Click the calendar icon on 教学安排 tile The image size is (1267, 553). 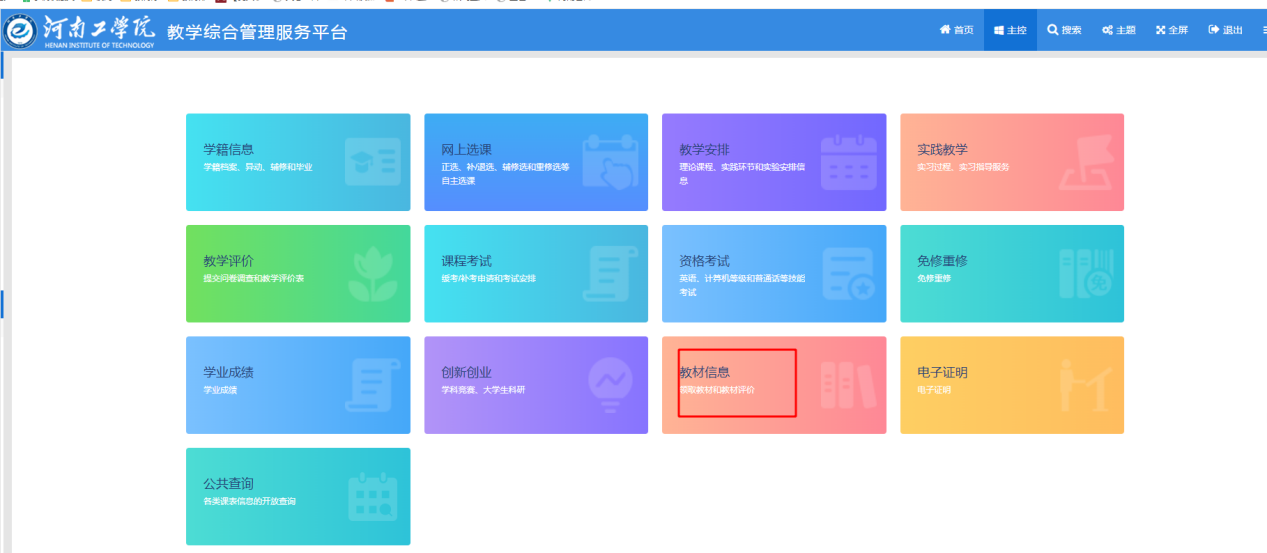pyautogui.click(x=848, y=162)
